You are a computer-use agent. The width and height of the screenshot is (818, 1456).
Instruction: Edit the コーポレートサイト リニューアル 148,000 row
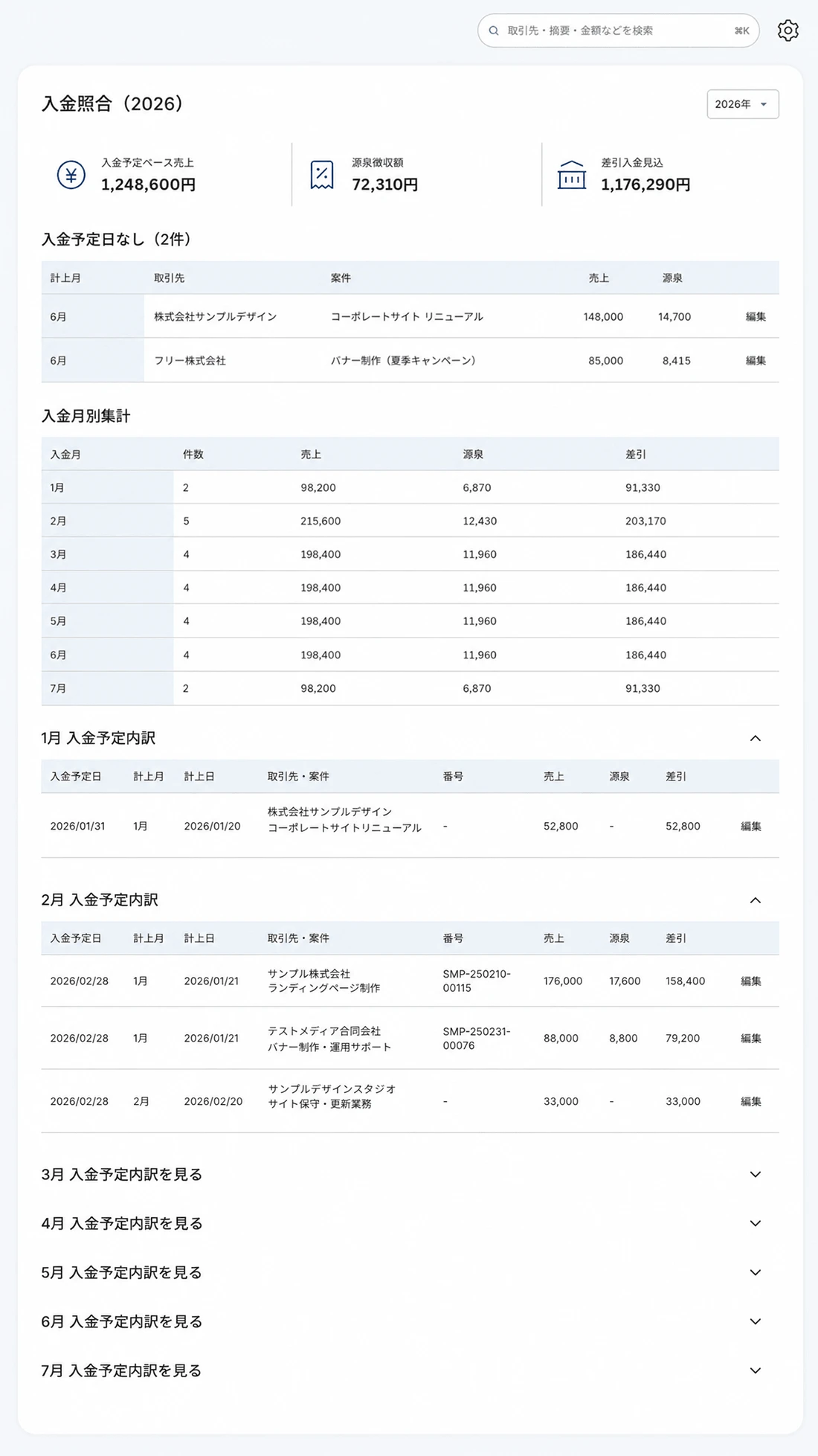(x=756, y=316)
